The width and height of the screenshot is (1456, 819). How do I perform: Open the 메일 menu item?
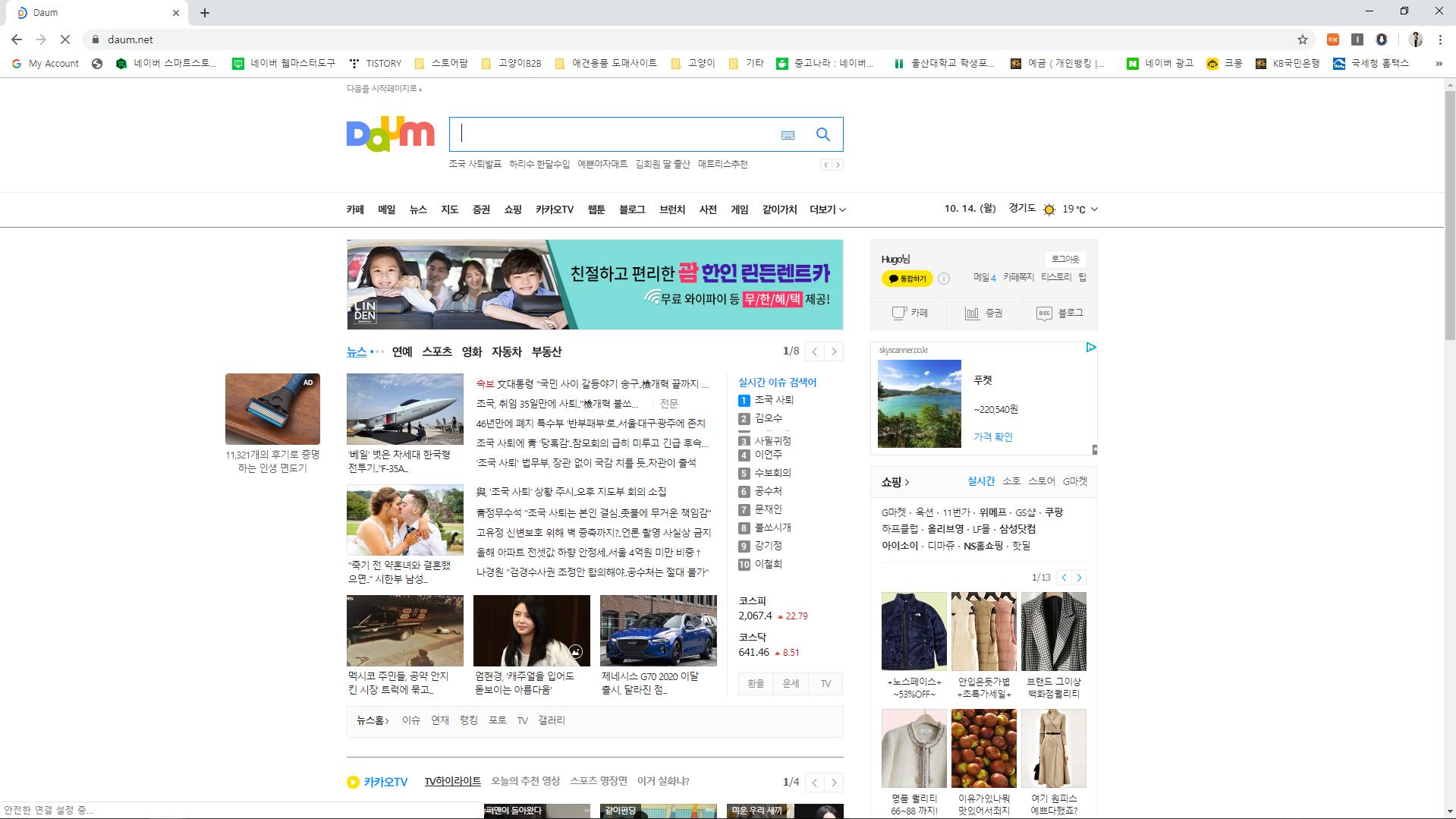(387, 209)
